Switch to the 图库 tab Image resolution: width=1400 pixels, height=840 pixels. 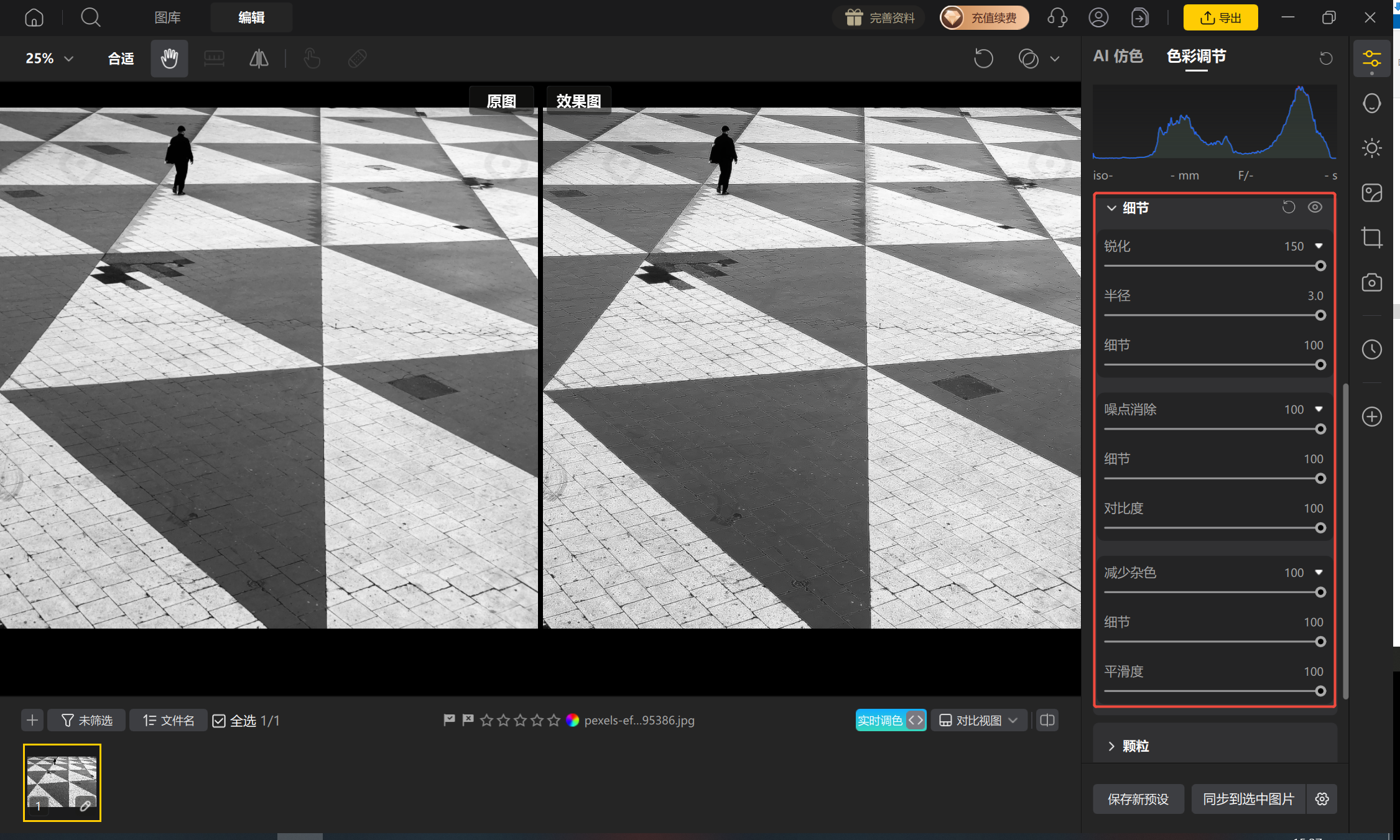point(167,17)
